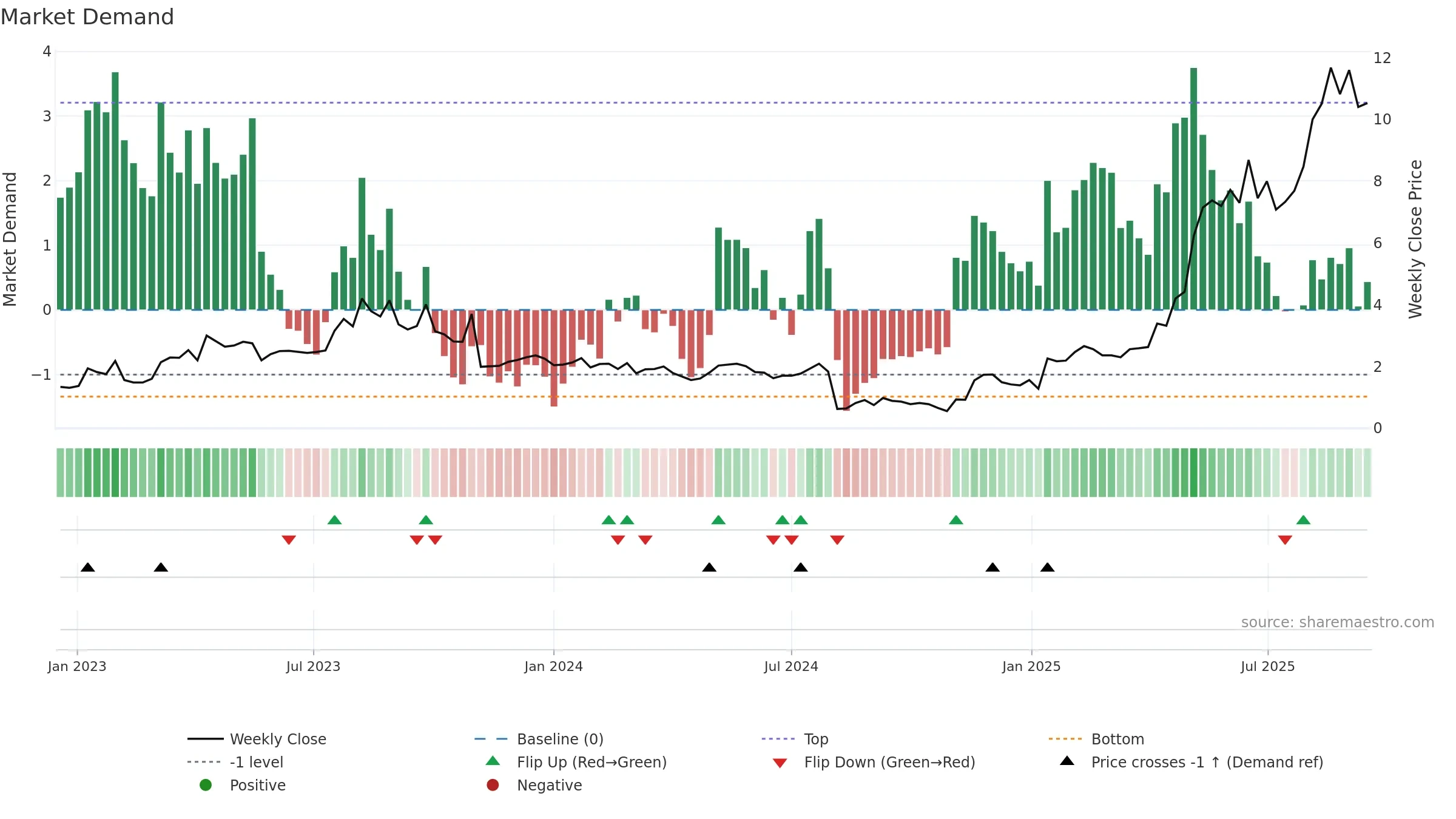The width and height of the screenshot is (1456, 819).
Task: Click the Weekly Close Price axis title
Action: (x=1415, y=239)
